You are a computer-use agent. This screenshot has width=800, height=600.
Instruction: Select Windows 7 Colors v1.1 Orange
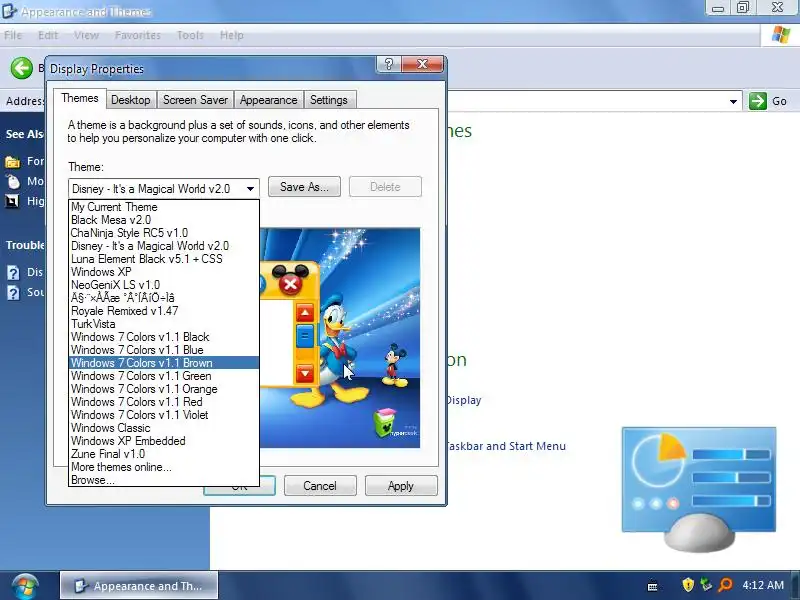tap(164, 389)
